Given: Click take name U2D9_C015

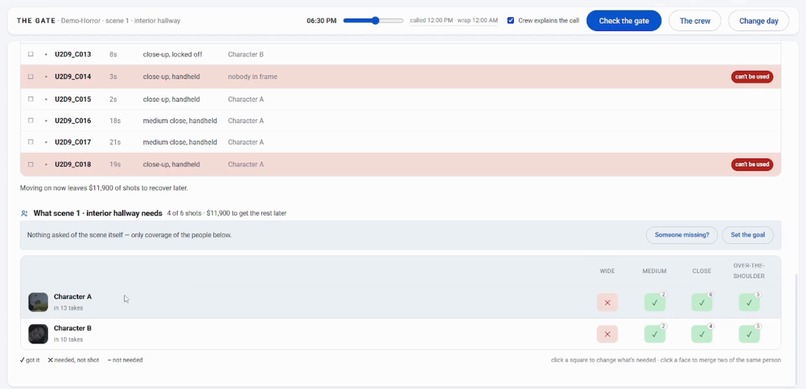Looking at the screenshot, I should click(x=72, y=100).
